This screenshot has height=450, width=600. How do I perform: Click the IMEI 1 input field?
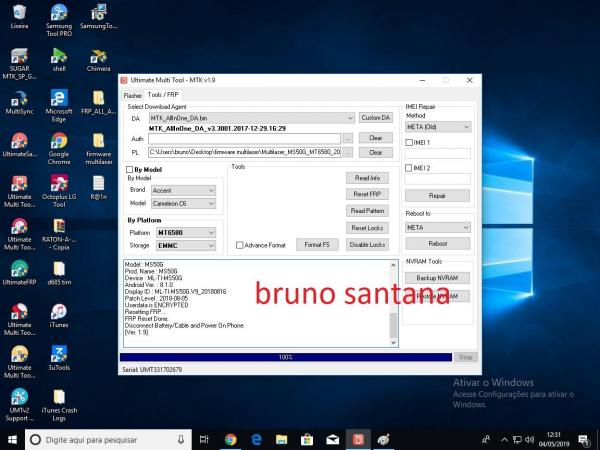437,154
